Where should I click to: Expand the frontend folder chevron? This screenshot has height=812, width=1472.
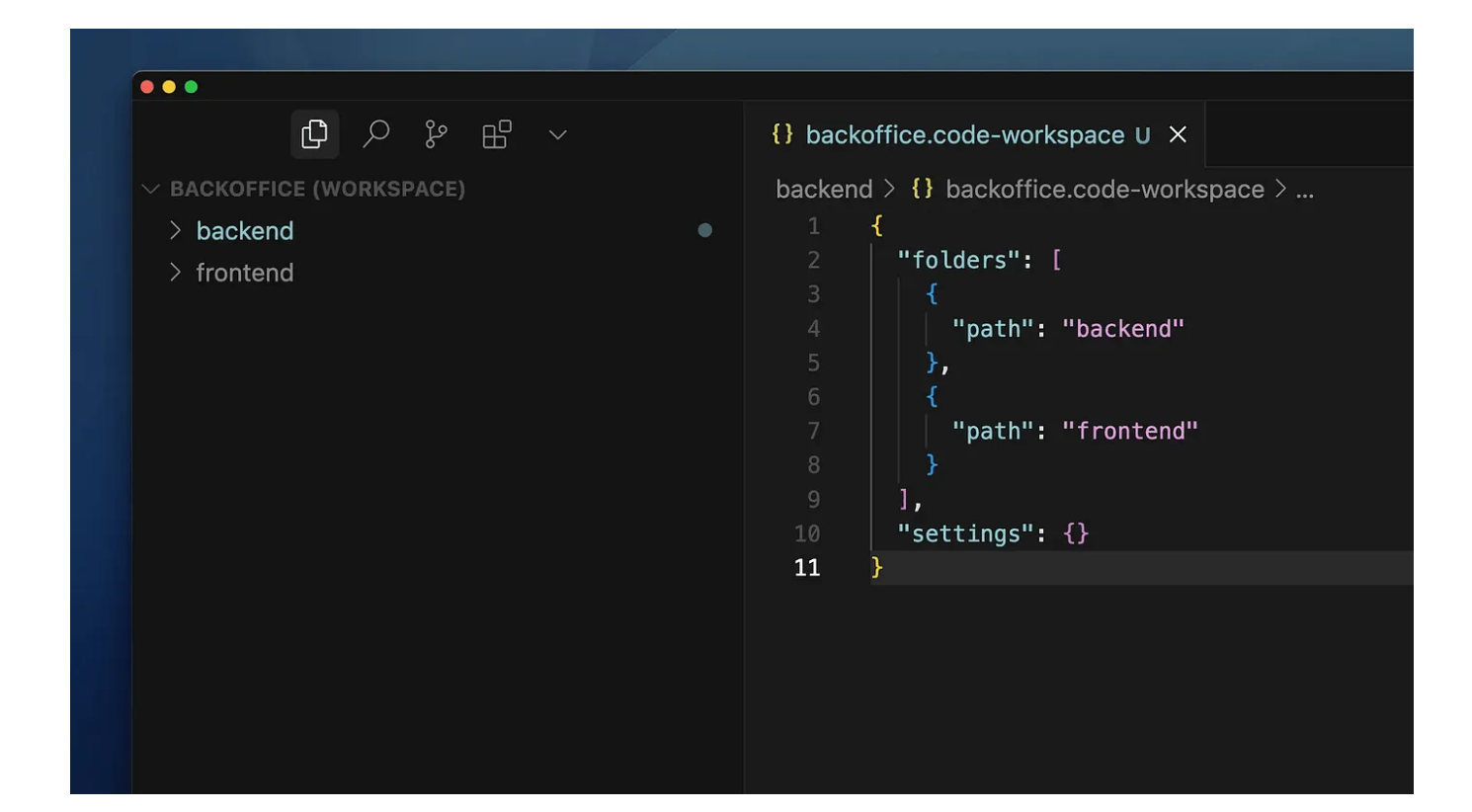[175, 272]
